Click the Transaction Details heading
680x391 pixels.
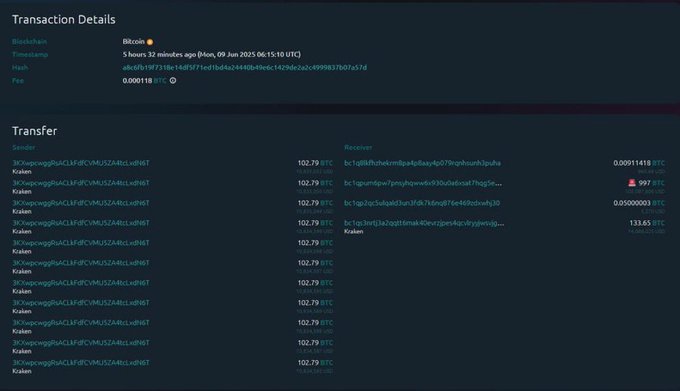point(64,20)
